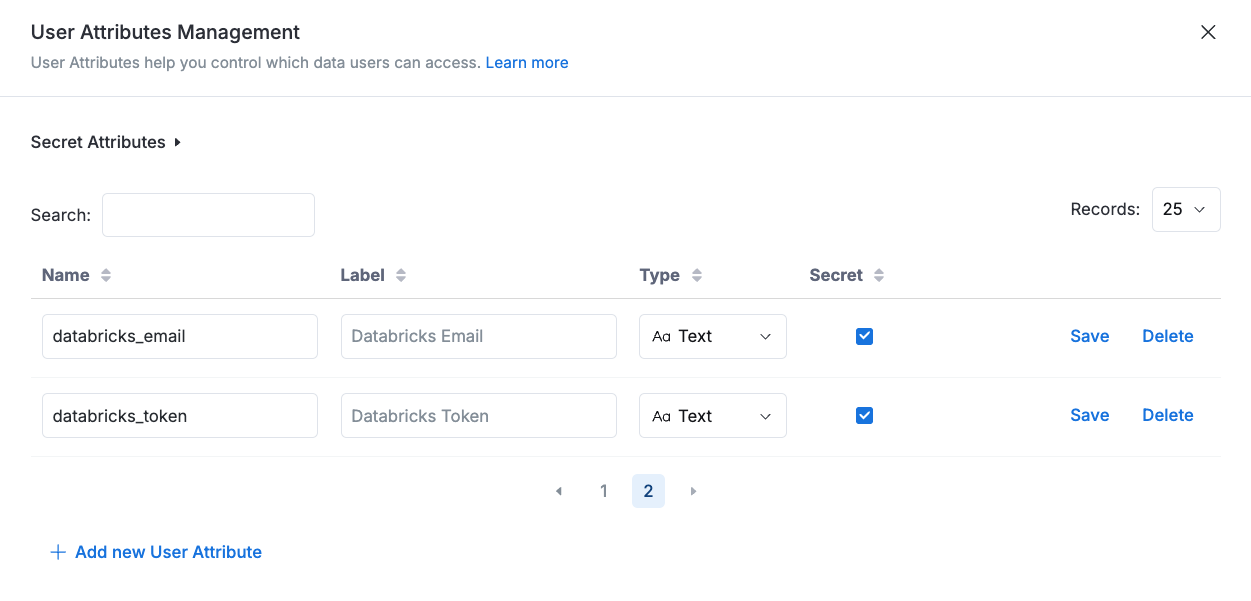Screen dimensions: 1251x601
Task: Open Records per page dropdown
Action: coord(1185,210)
